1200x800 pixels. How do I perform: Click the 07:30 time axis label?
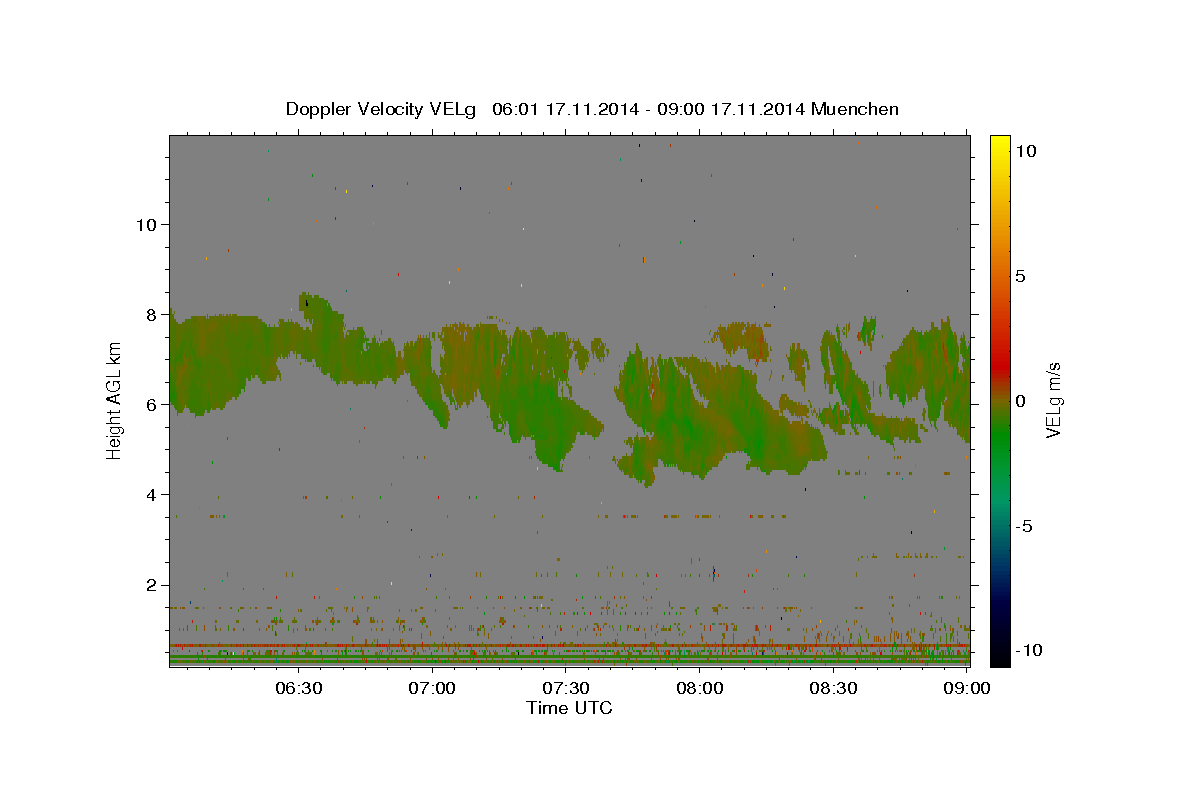566,688
